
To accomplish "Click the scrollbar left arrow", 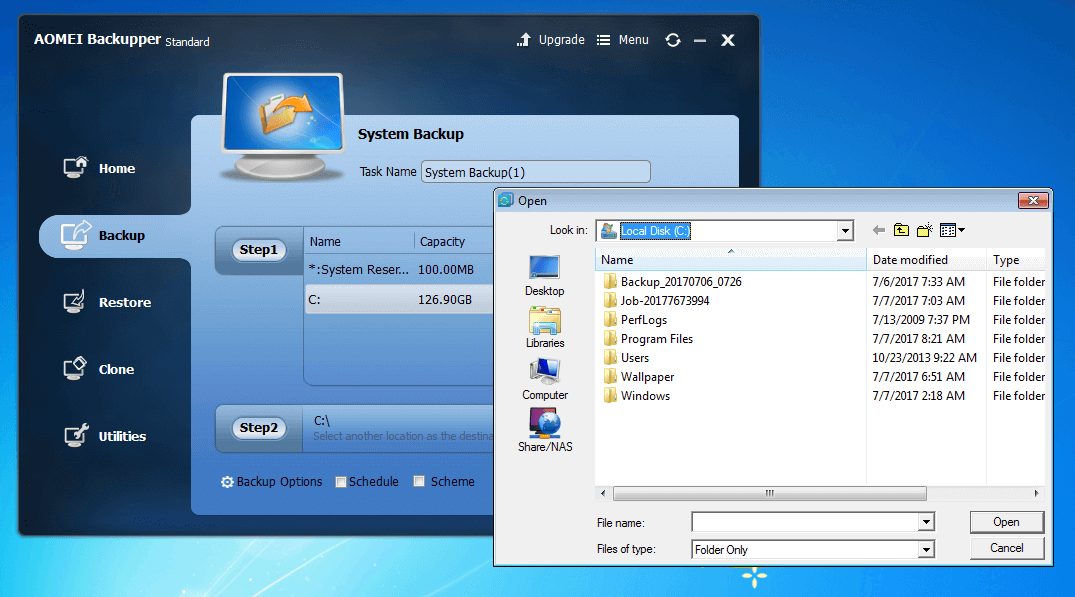I will coord(603,494).
